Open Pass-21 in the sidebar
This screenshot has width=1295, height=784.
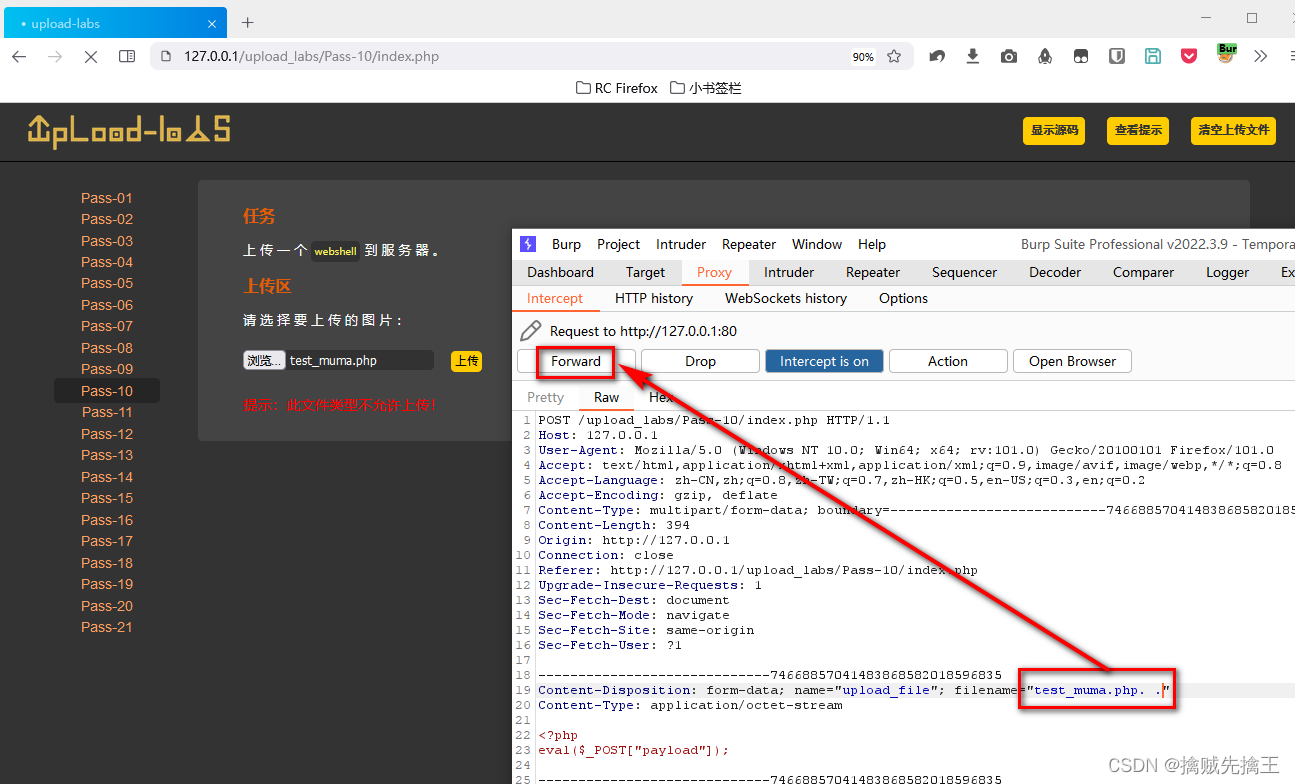107,627
